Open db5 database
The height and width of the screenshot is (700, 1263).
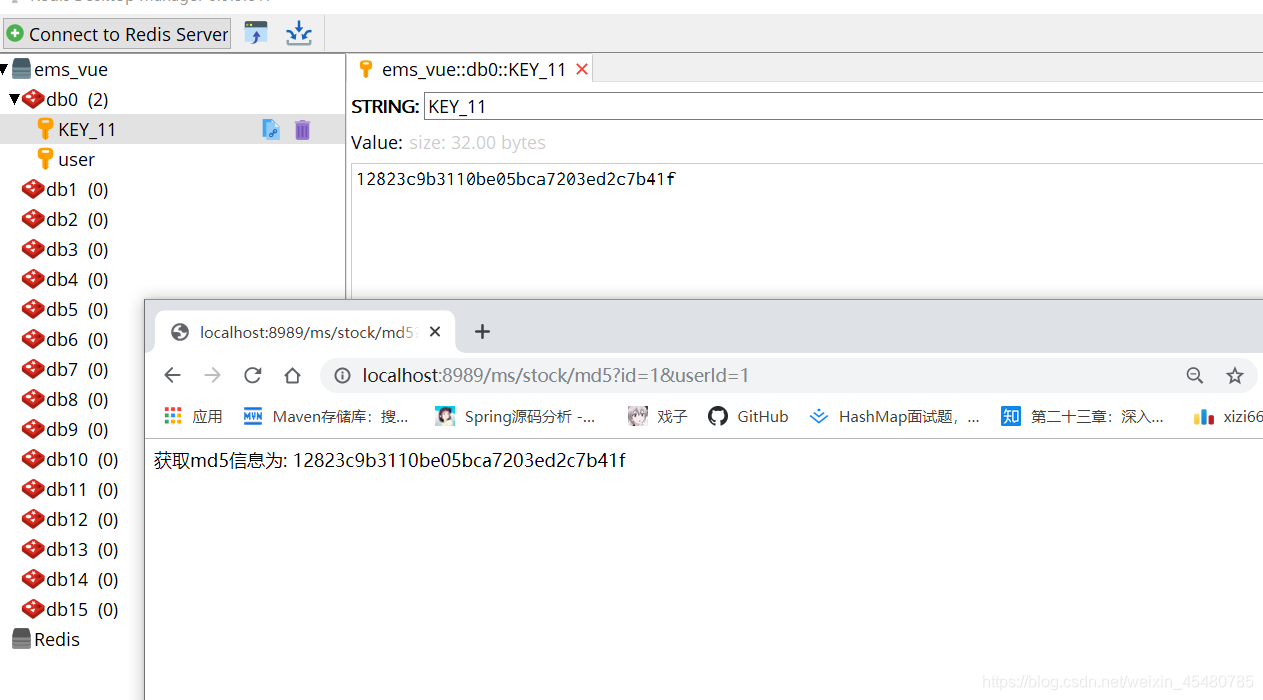[x=65, y=309]
